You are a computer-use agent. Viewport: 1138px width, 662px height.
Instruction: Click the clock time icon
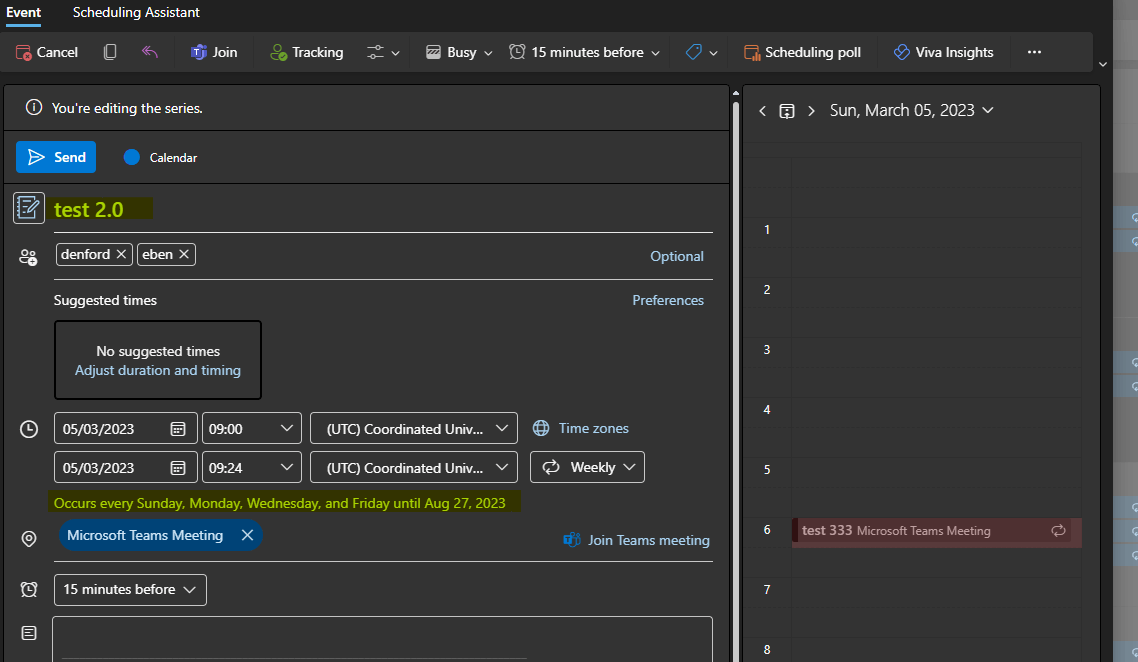point(29,429)
